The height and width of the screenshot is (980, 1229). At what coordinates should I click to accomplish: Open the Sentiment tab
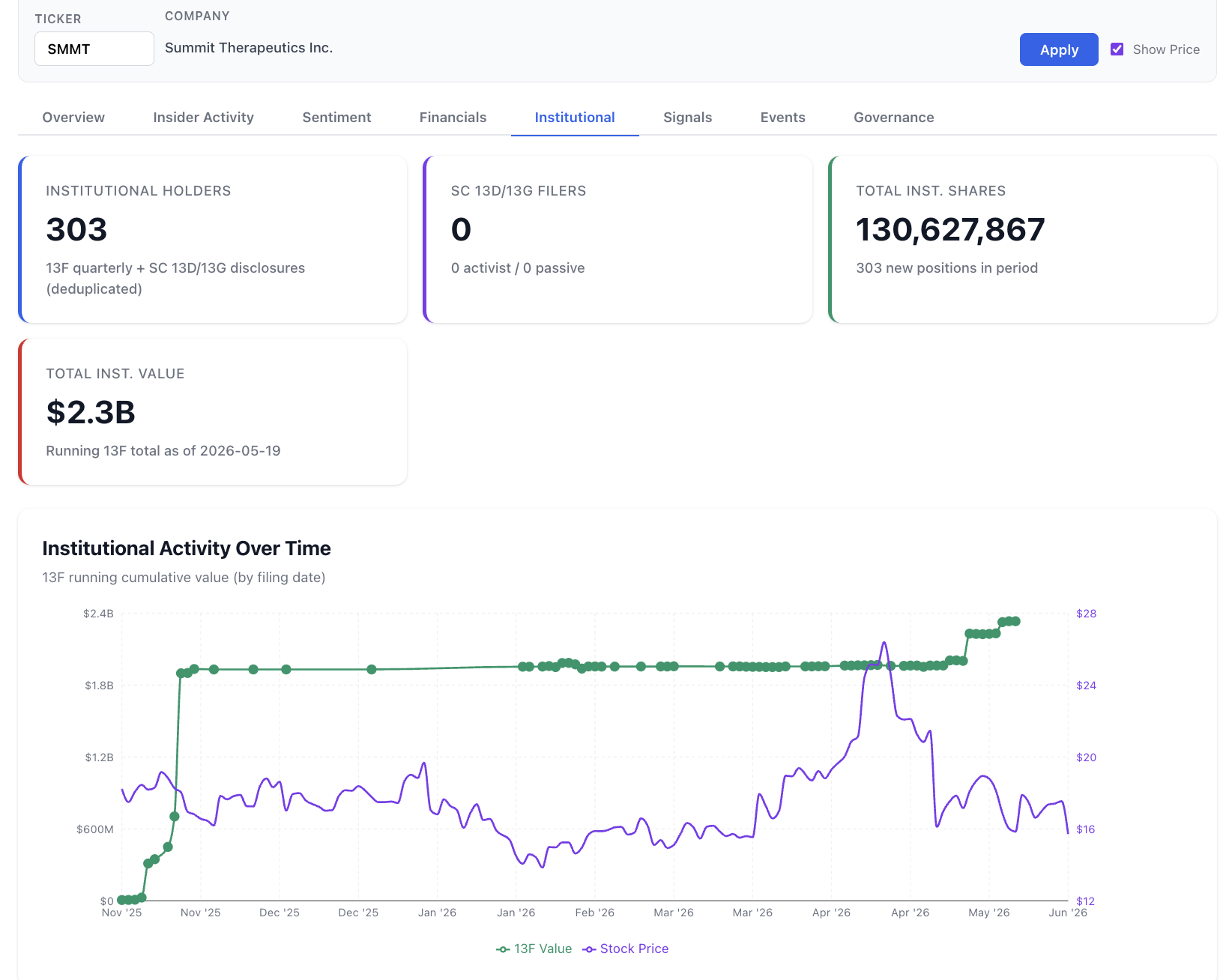tap(336, 117)
